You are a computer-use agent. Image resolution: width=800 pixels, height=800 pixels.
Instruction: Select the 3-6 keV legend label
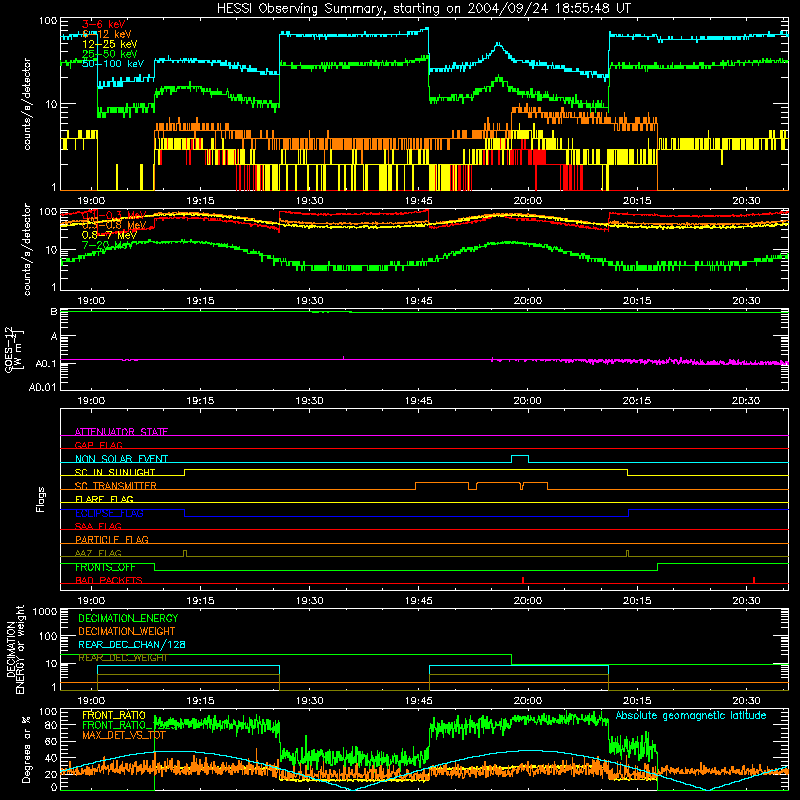(104, 24)
